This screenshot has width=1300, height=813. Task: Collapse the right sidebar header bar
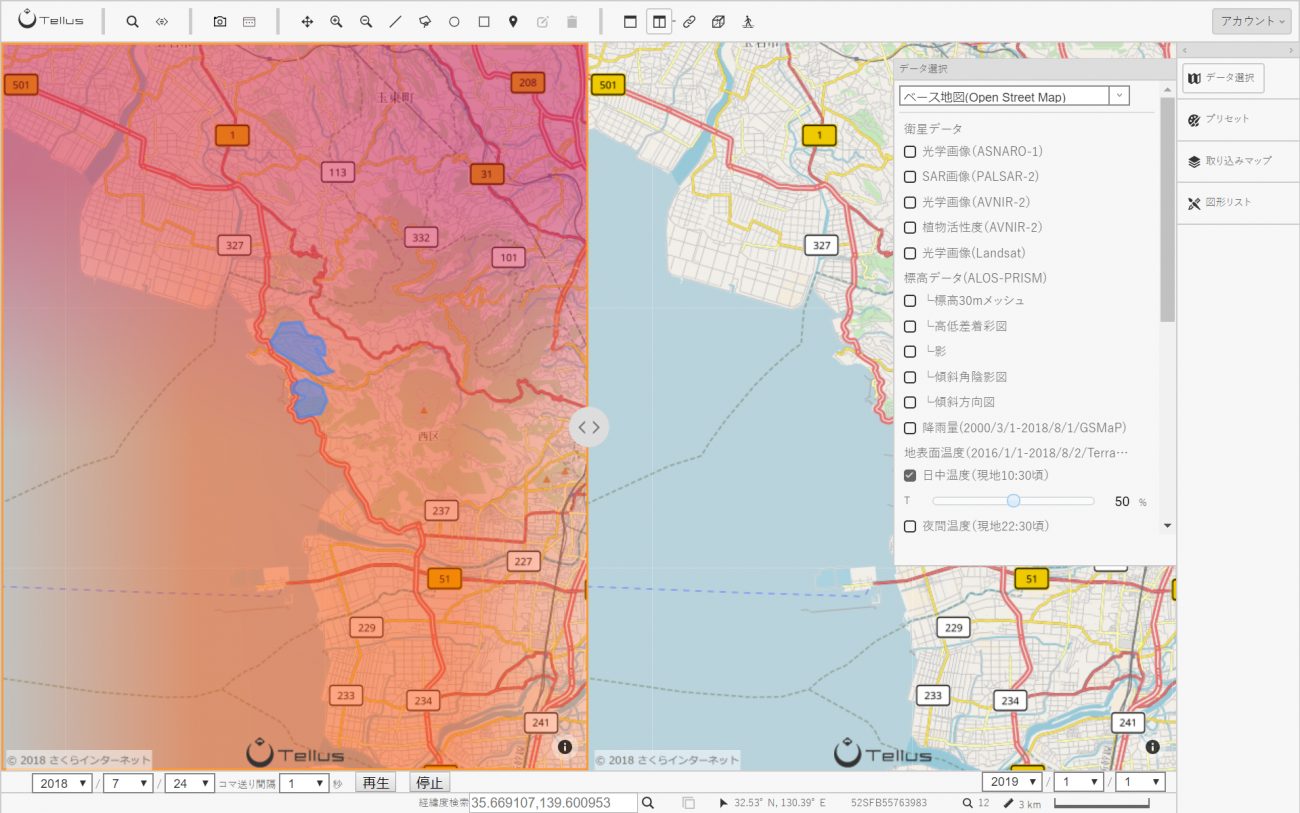1238,50
